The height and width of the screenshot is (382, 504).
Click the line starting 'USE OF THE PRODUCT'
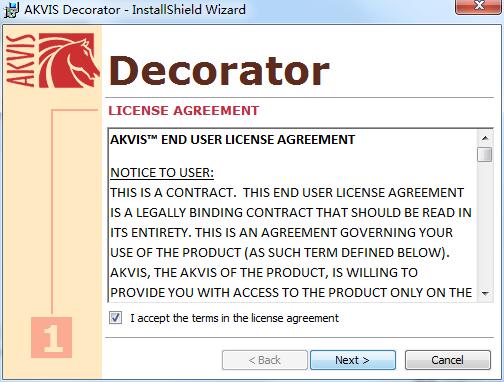(x=280, y=252)
